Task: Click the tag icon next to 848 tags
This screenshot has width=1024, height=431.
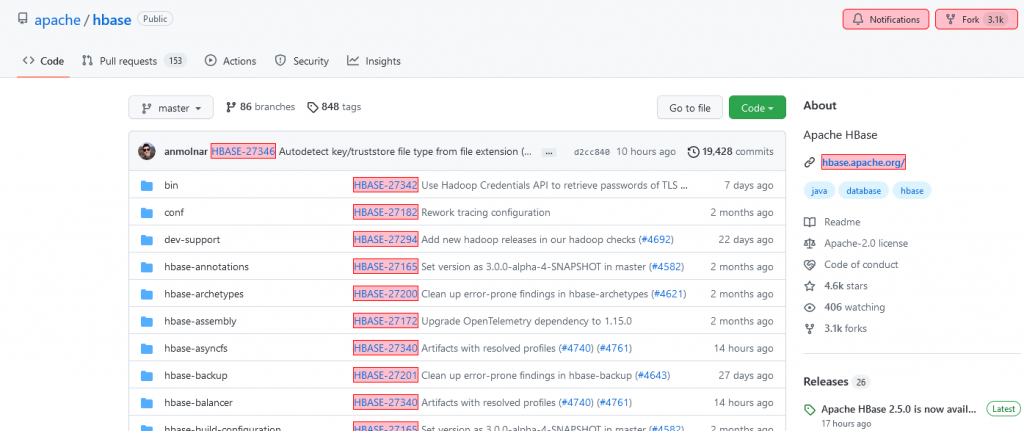Action: (313, 106)
